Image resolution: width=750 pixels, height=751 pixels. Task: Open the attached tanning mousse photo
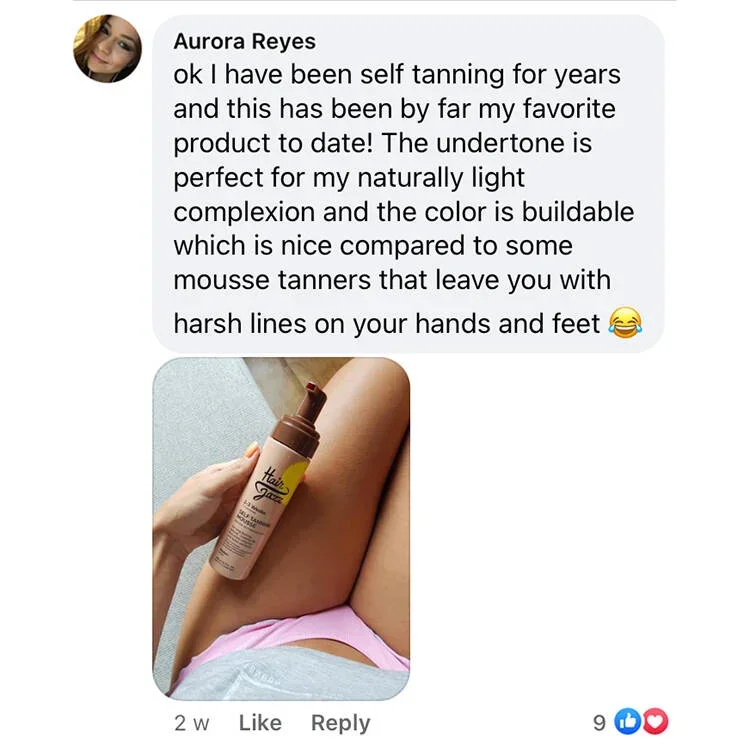coord(281,528)
